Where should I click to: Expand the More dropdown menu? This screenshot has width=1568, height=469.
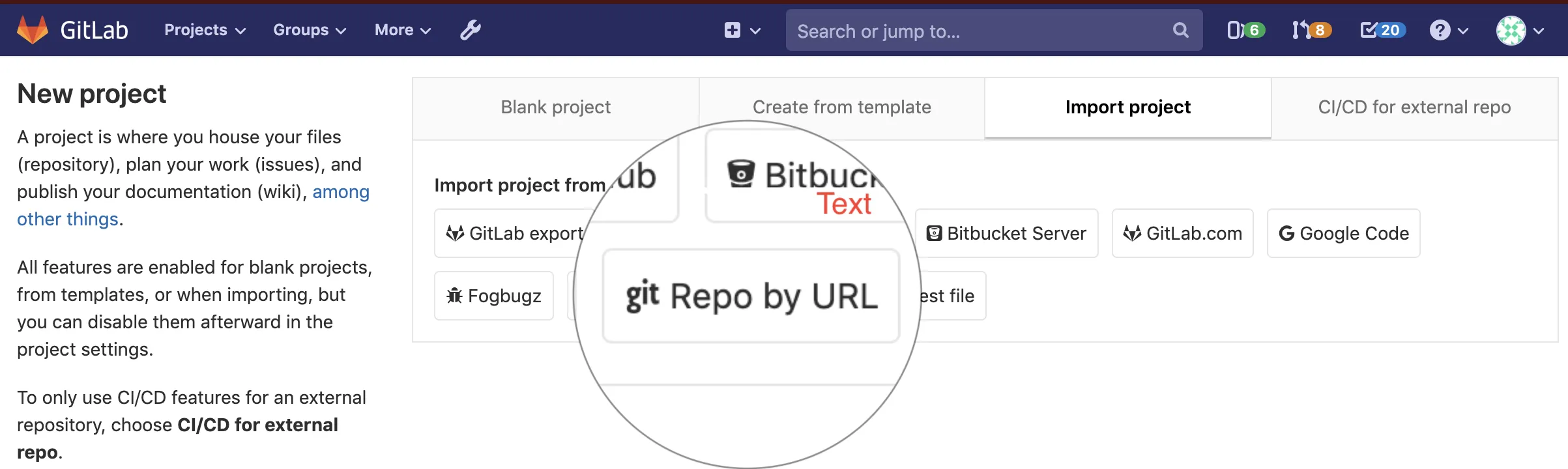pyautogui.click(x=402, y=30)
